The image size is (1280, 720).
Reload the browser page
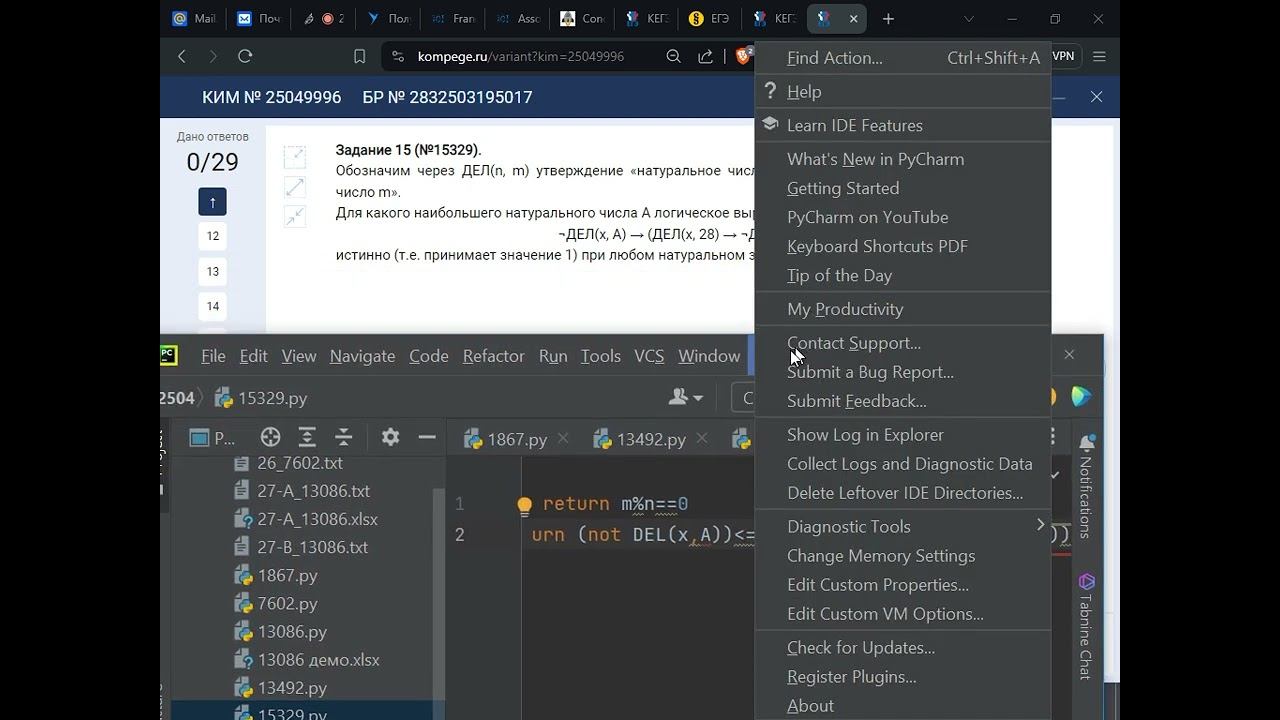pos(245,57)
